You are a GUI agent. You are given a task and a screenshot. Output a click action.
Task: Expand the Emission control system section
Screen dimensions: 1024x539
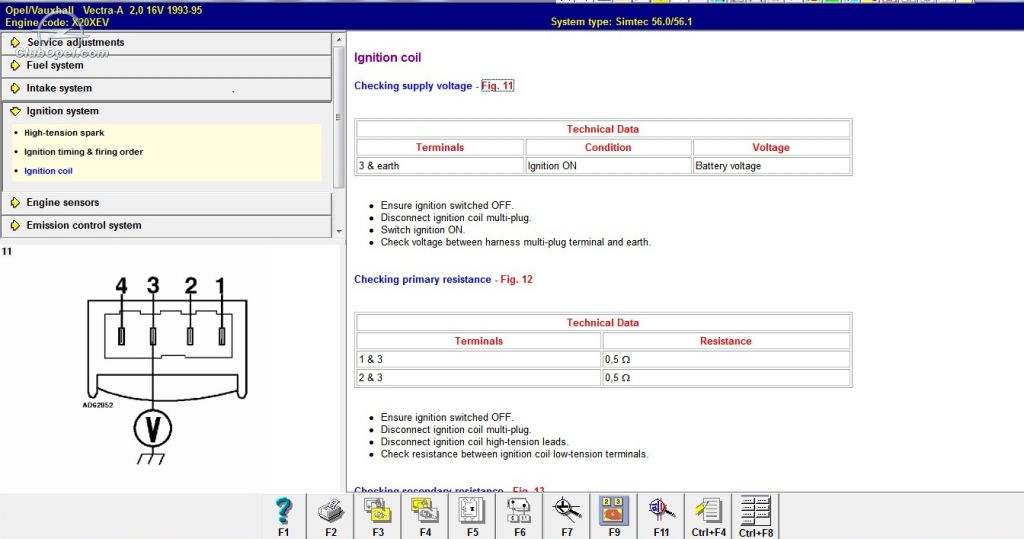click(167, 225)
